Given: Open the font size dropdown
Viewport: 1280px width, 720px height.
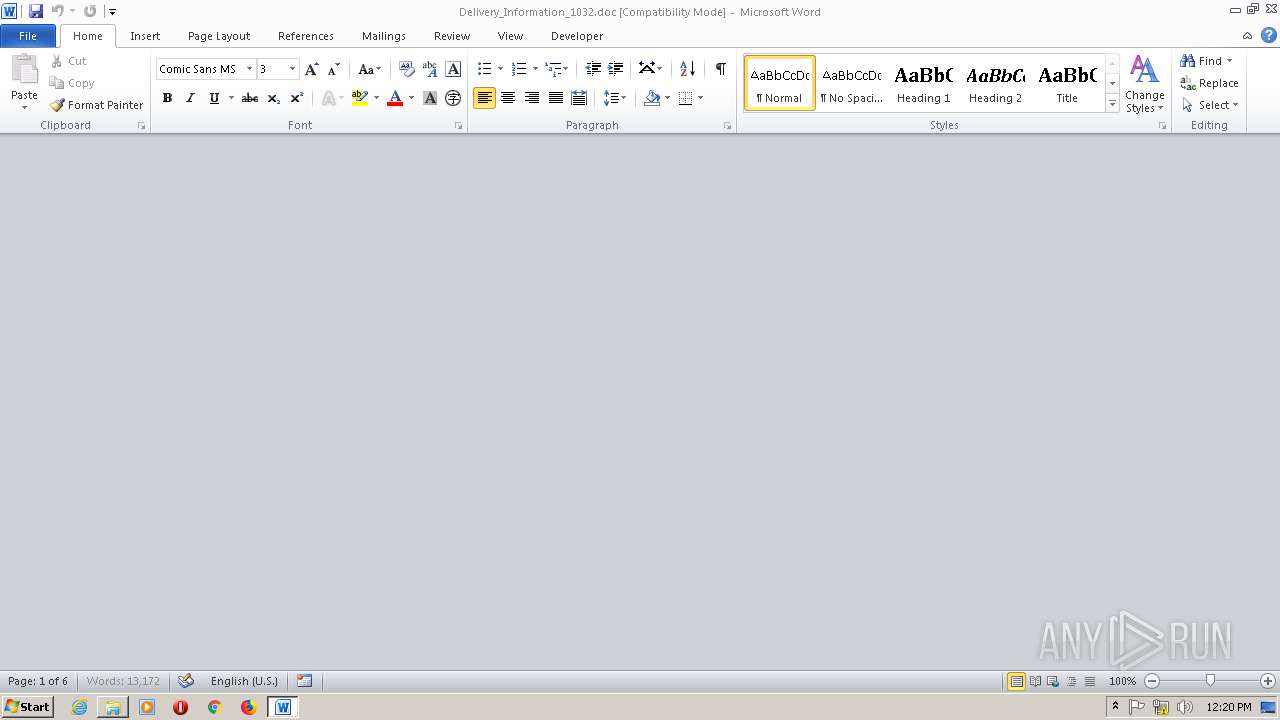Looking at the screenshot, I should click(x=292, y=69).
